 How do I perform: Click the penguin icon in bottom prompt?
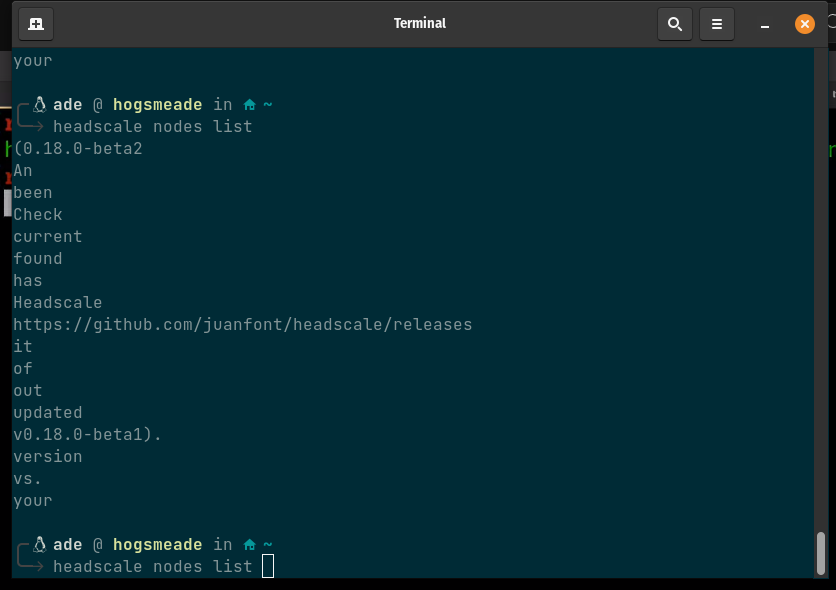tap(39, 544)
